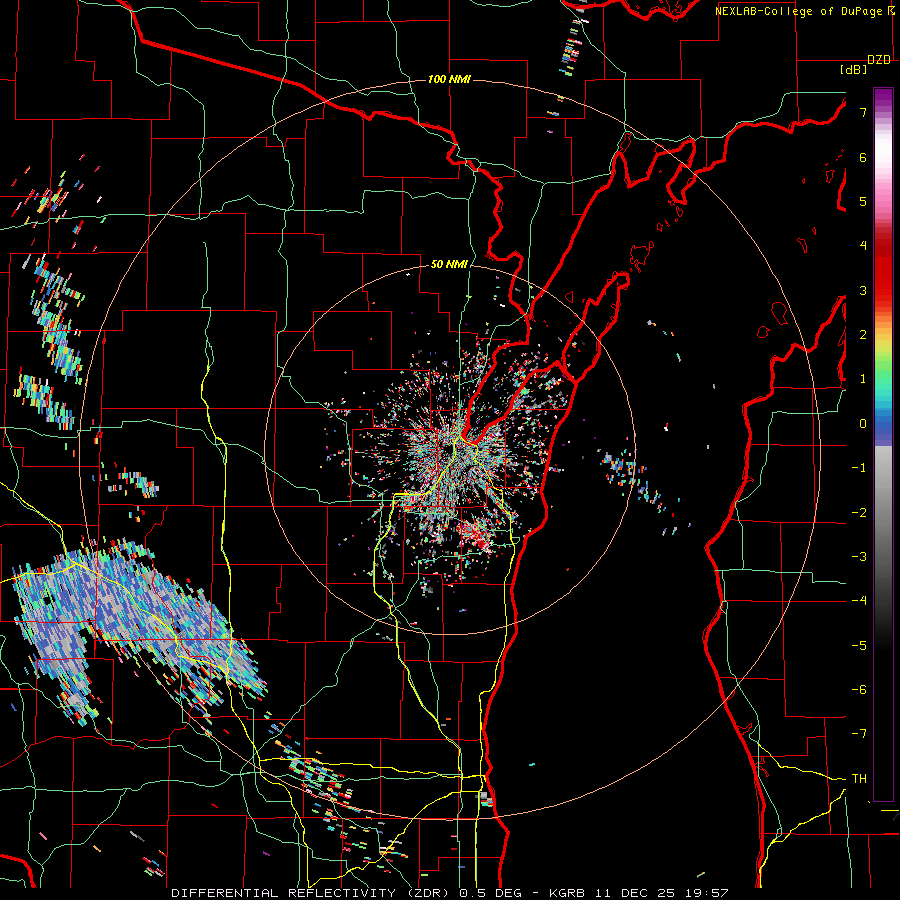Select the -7 value on color scale
Image resolution: width=900 pixels, height=900 pixels.
pos(859,734)
